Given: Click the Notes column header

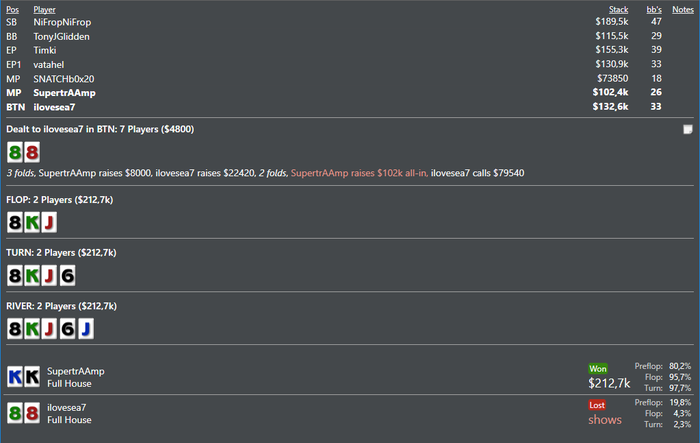Looking at the screenshot, I should pos(682,9).
